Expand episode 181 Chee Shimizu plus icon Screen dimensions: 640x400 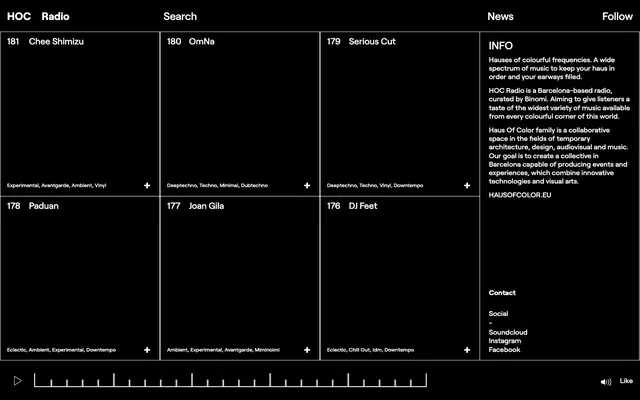tap(147, 185)
